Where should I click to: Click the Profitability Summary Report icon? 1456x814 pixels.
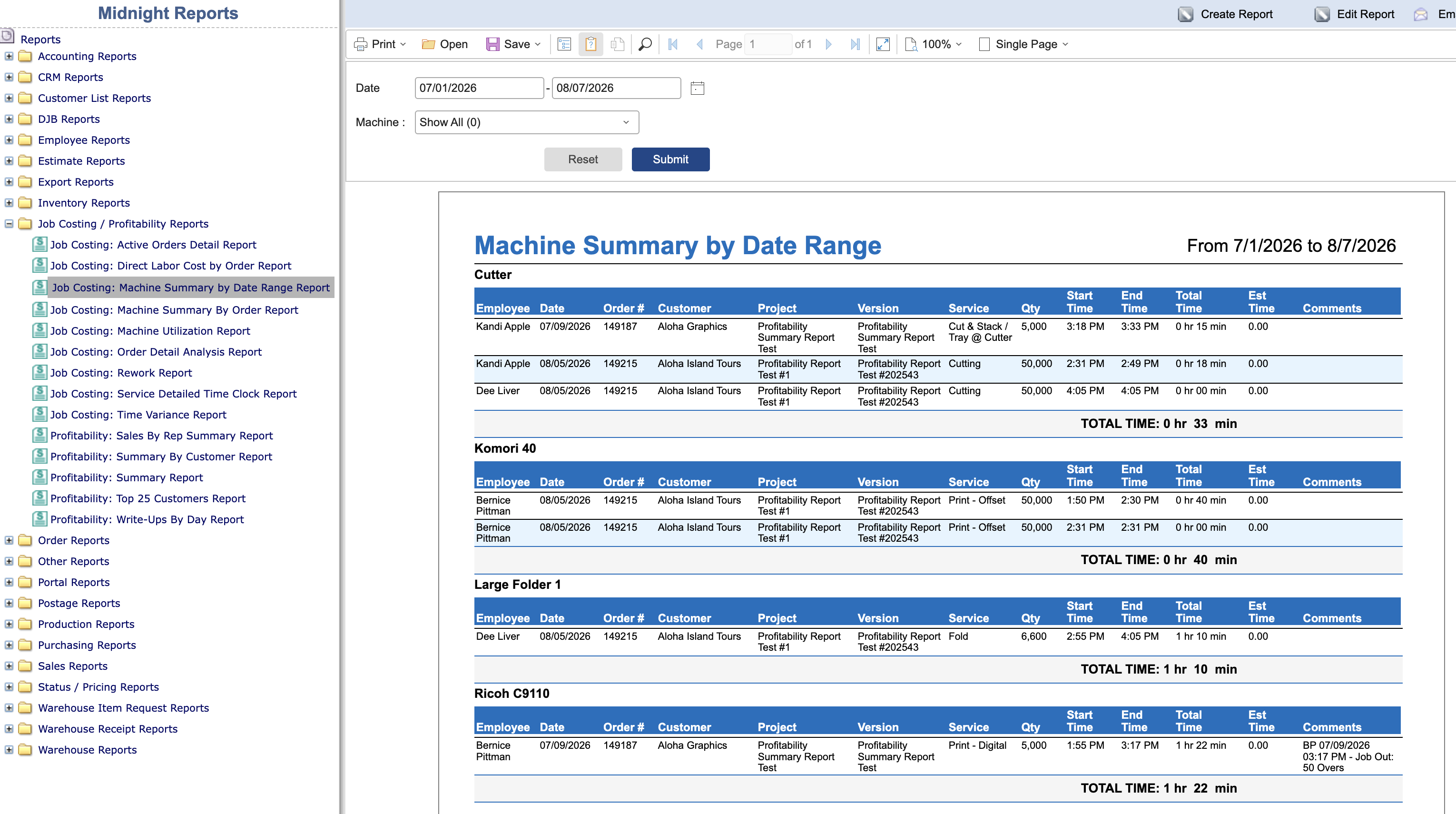click(39, 476)
